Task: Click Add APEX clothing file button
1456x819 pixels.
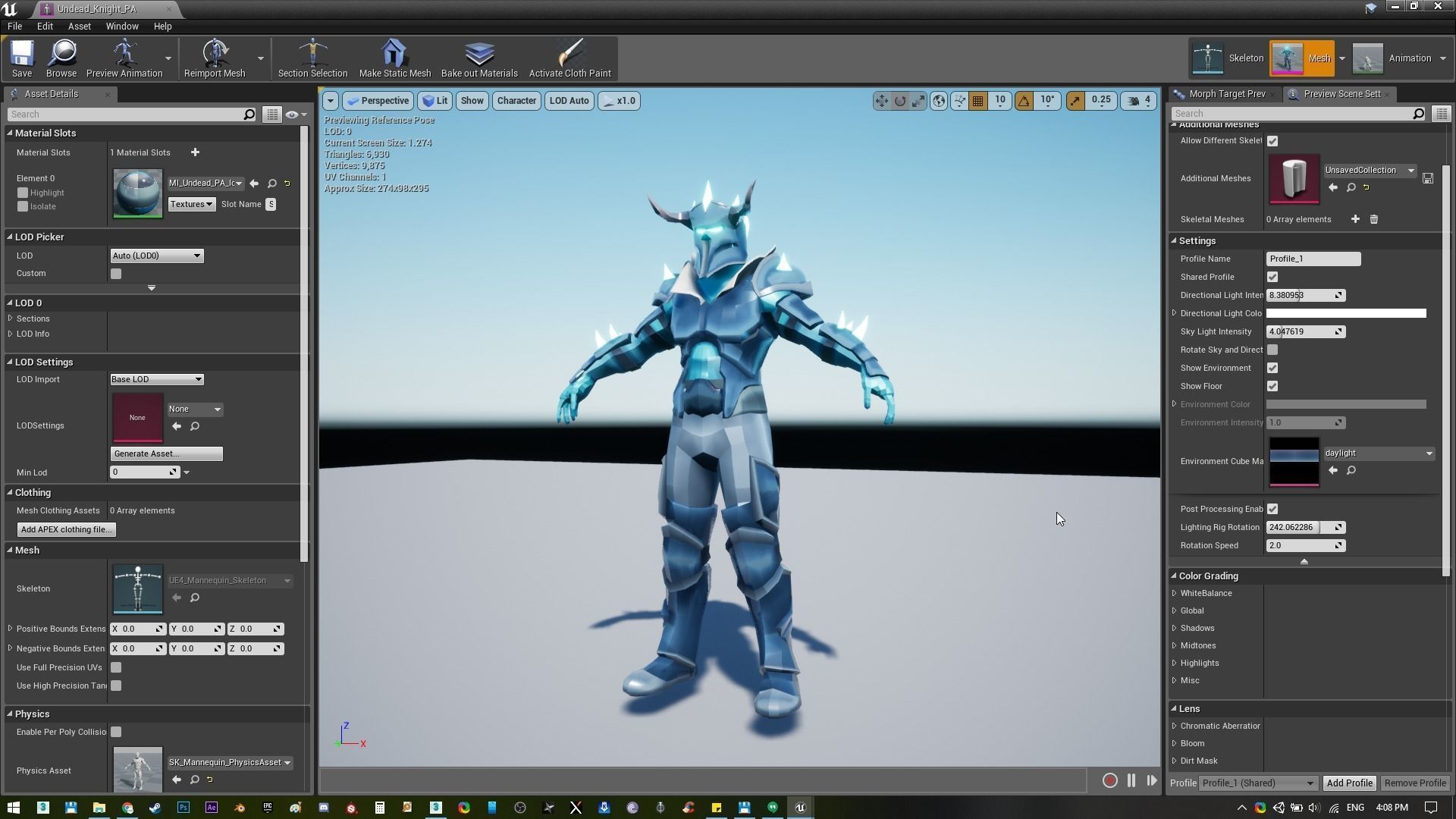Action: pyautogui.click(x=66, y=529)
